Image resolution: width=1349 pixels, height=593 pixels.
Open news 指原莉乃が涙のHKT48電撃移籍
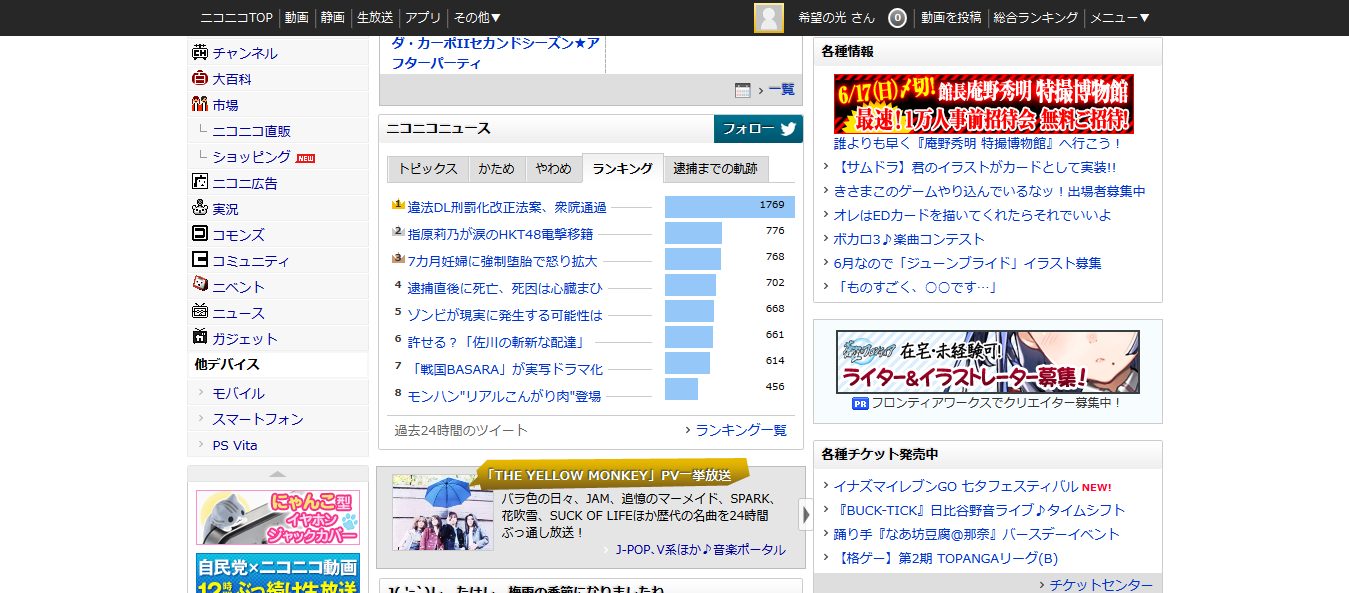tap(500, 234)
